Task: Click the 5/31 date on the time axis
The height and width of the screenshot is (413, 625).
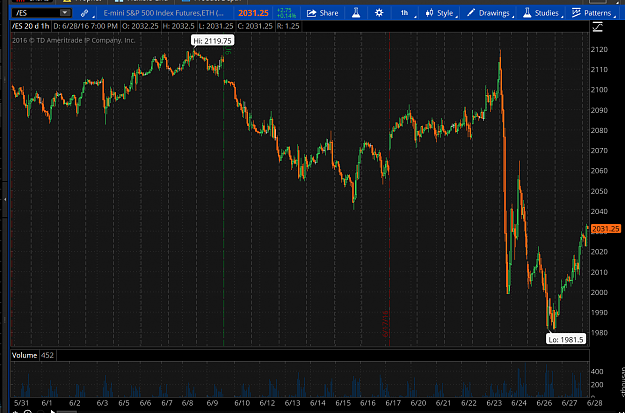Action: [x=21, y=401]
